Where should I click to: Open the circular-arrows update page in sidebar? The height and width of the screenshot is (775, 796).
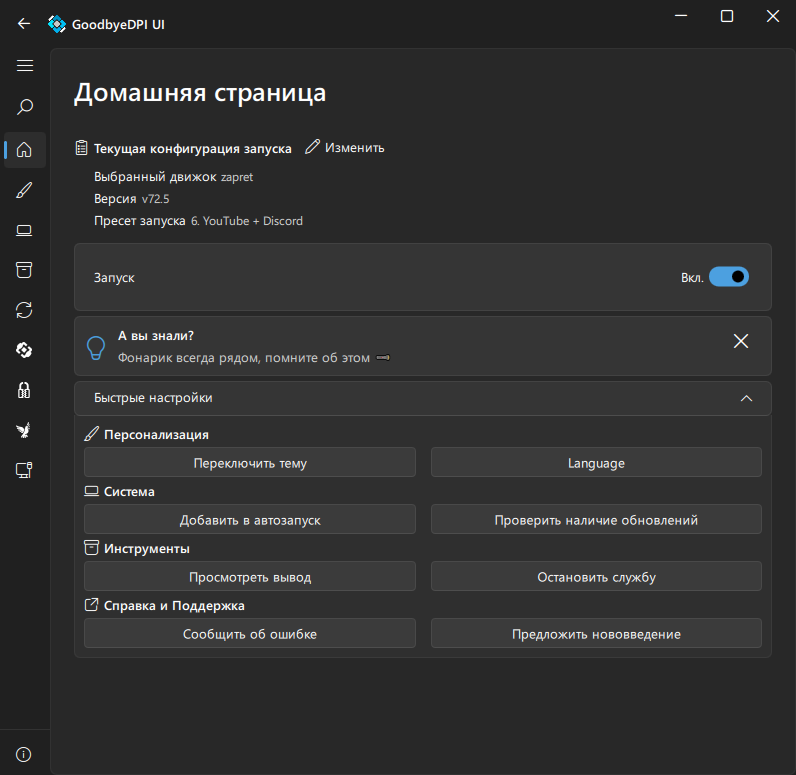click(25, 310)
